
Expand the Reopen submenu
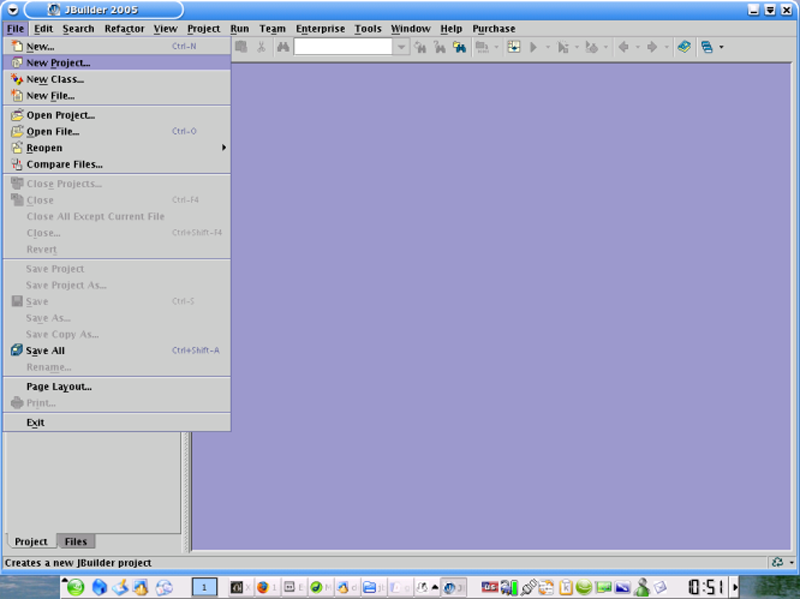coord(44,148)
